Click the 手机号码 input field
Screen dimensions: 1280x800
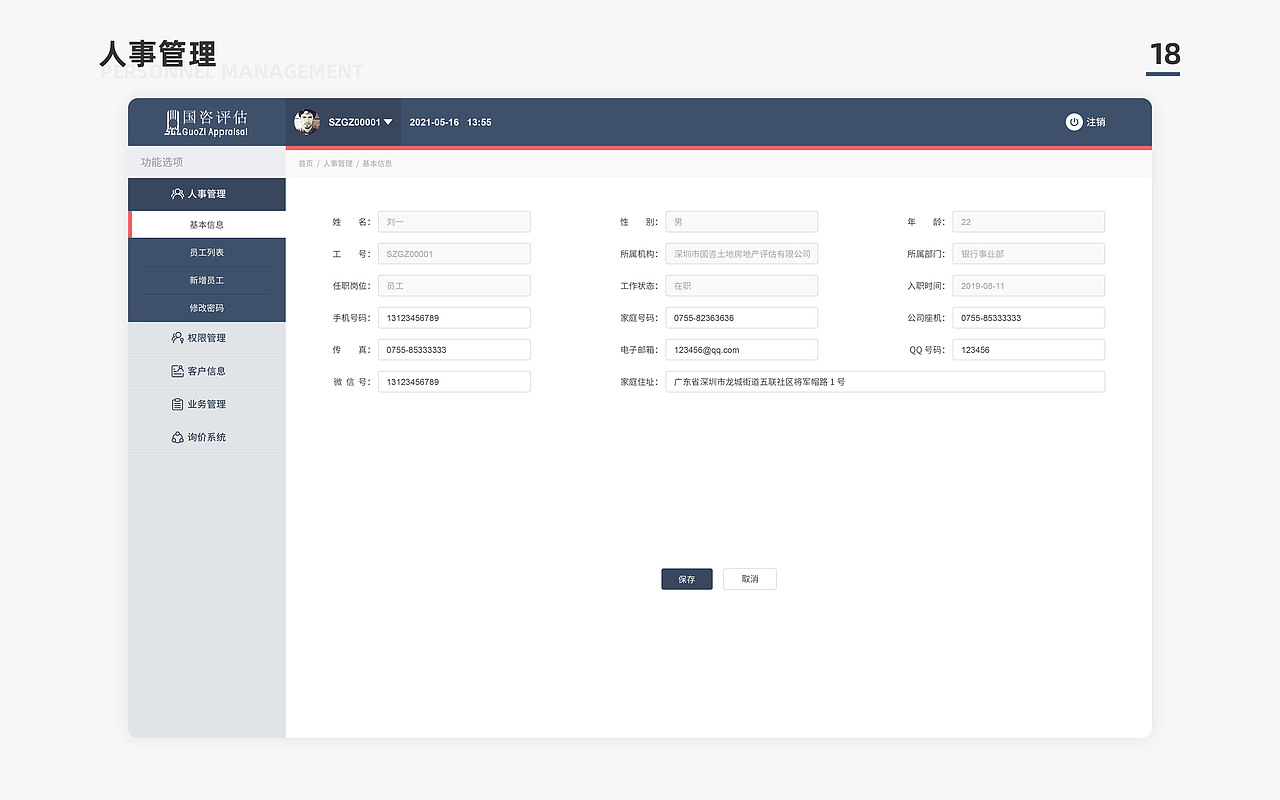click(454, 318)
